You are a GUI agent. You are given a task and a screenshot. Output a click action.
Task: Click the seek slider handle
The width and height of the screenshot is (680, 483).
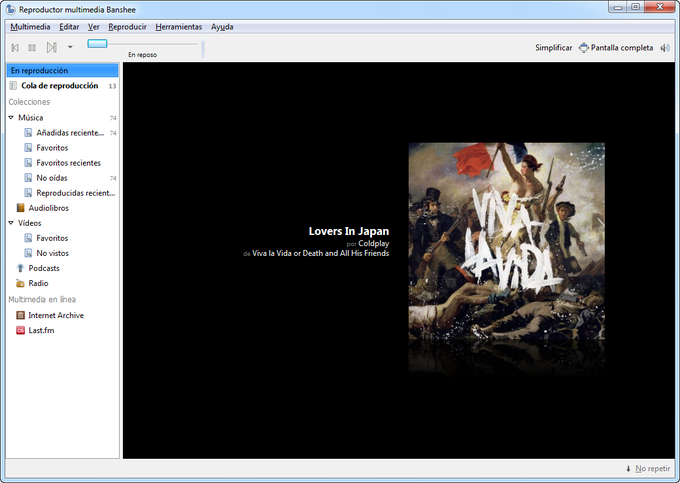pos(97,43)
